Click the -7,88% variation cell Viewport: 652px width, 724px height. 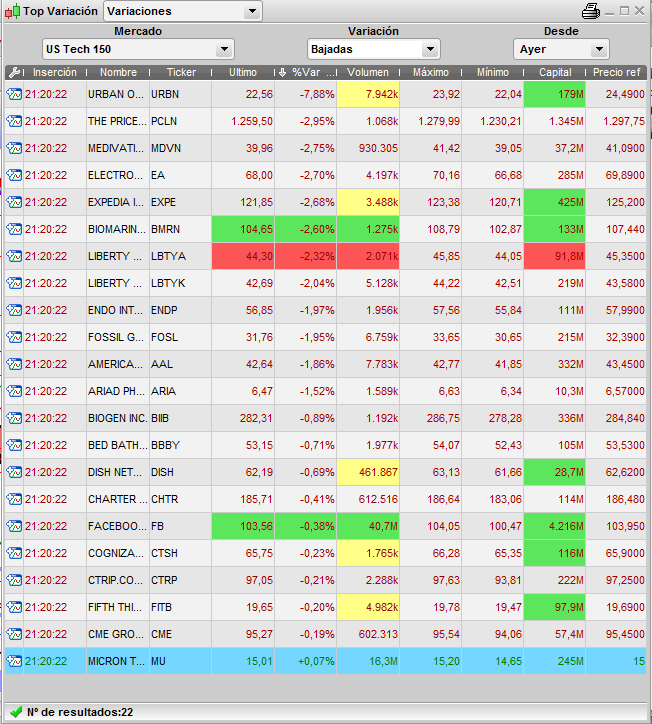pyautogui.click(x=306, y=94)
